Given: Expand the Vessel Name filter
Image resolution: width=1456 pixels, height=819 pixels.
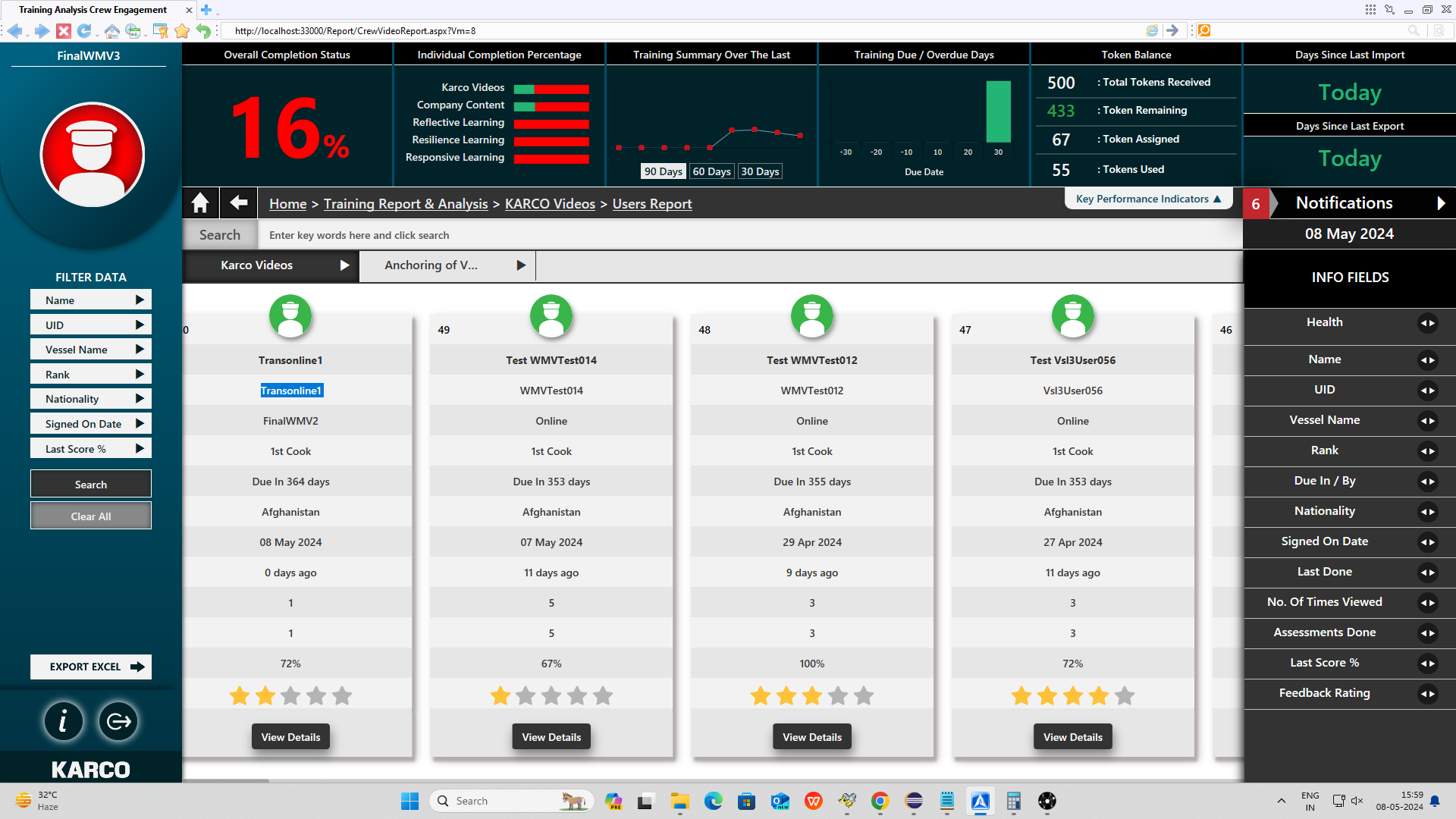Looking at the screenshot, I should coord(91,350).
